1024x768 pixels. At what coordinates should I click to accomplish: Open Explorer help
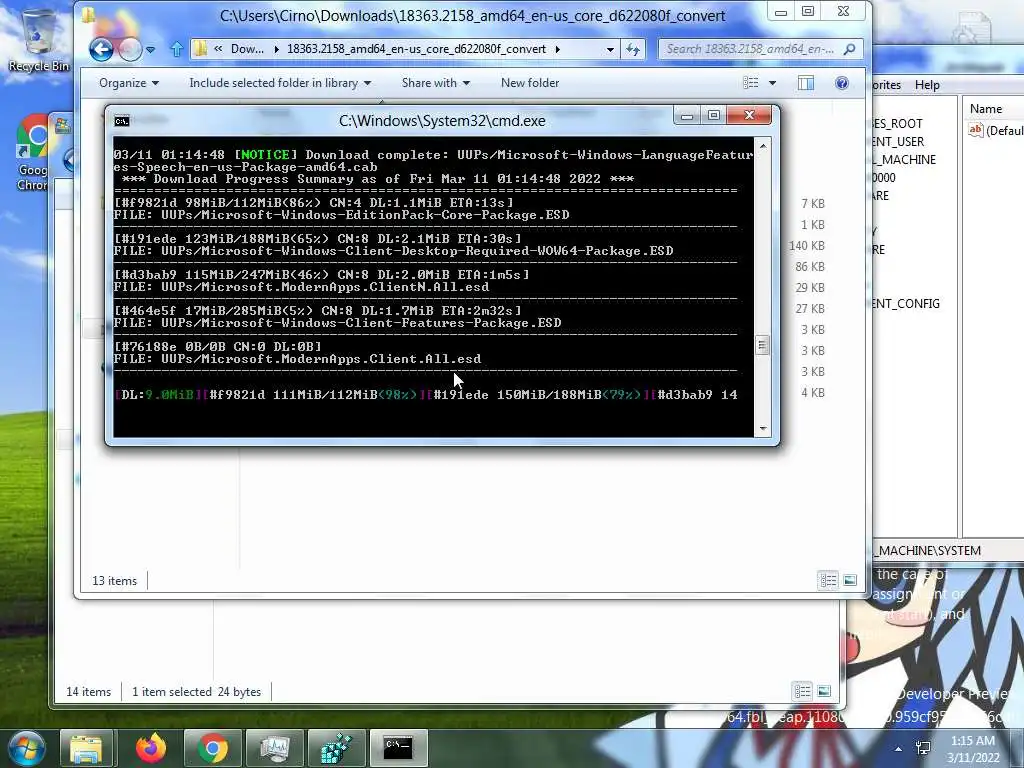click(x=842, y=83)
